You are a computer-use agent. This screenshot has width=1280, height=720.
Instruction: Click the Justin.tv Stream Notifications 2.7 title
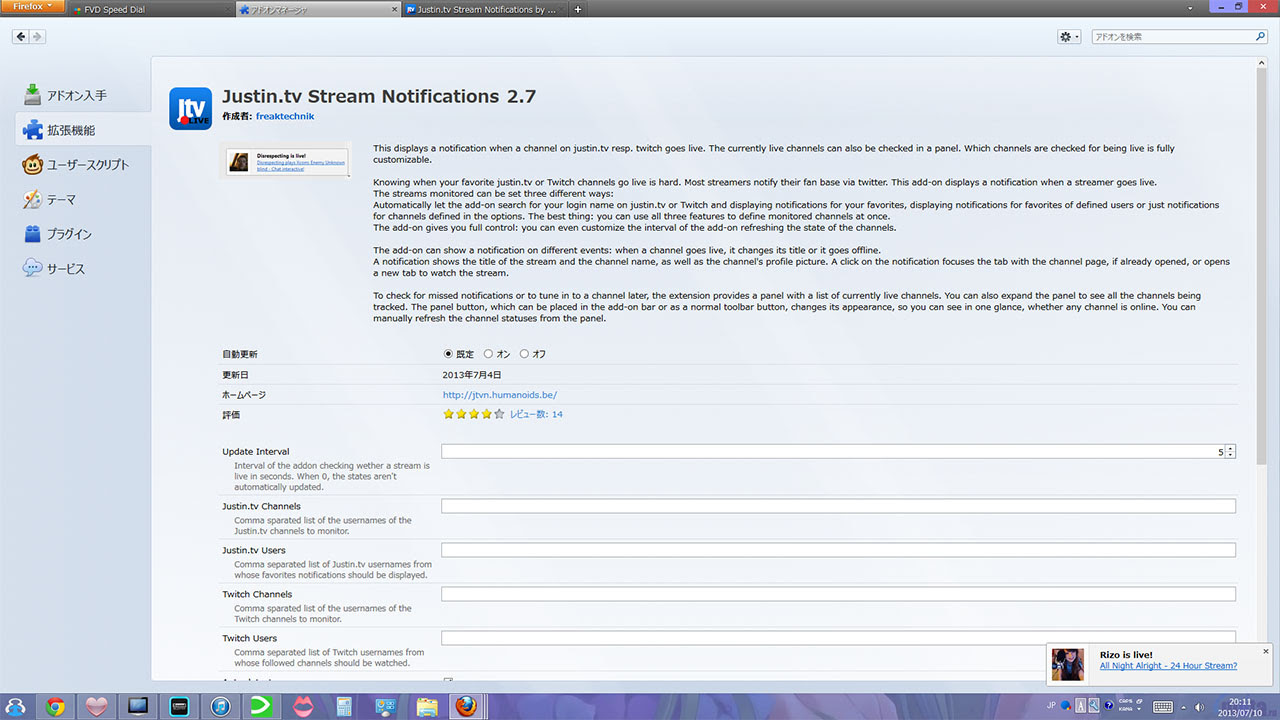(x=379, y=96)
